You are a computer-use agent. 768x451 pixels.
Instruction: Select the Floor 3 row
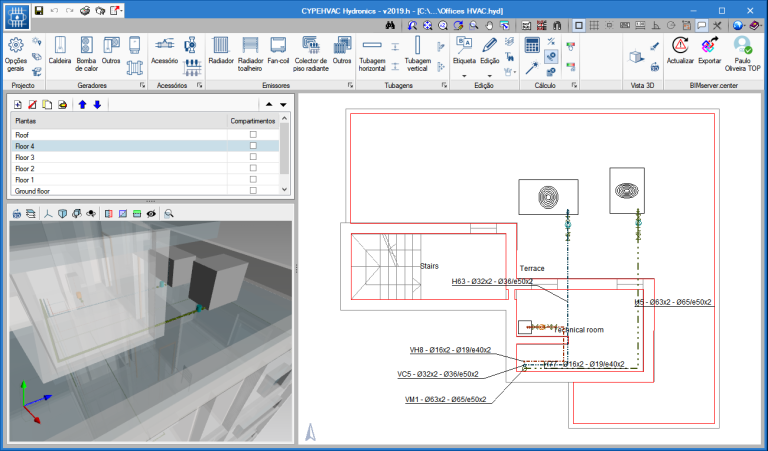tap(145, 157)
